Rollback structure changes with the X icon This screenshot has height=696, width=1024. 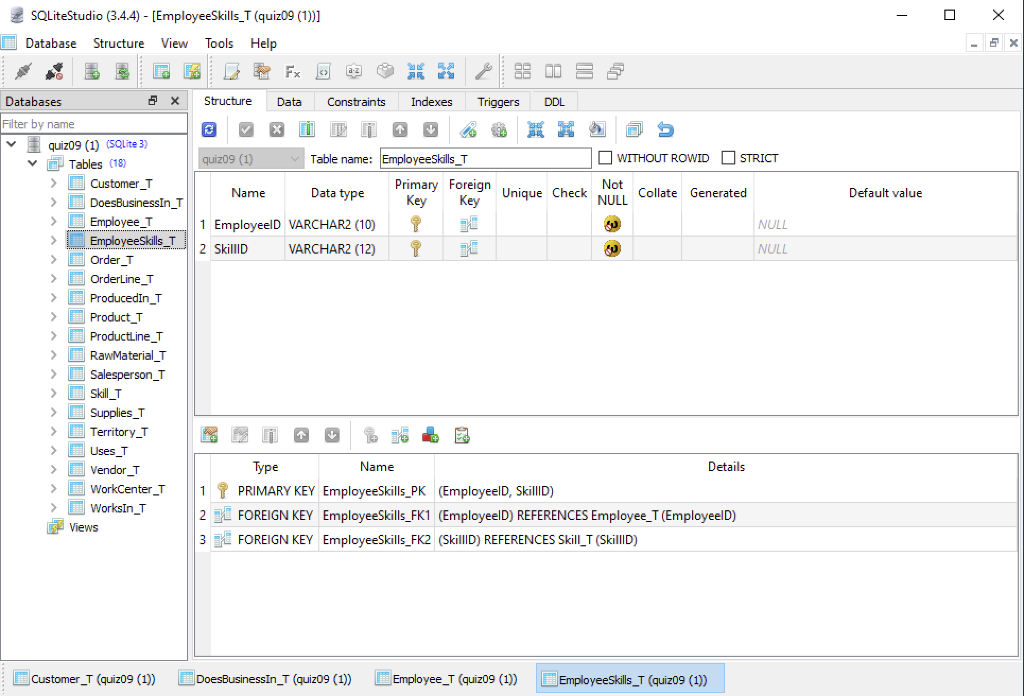(277, 129)
